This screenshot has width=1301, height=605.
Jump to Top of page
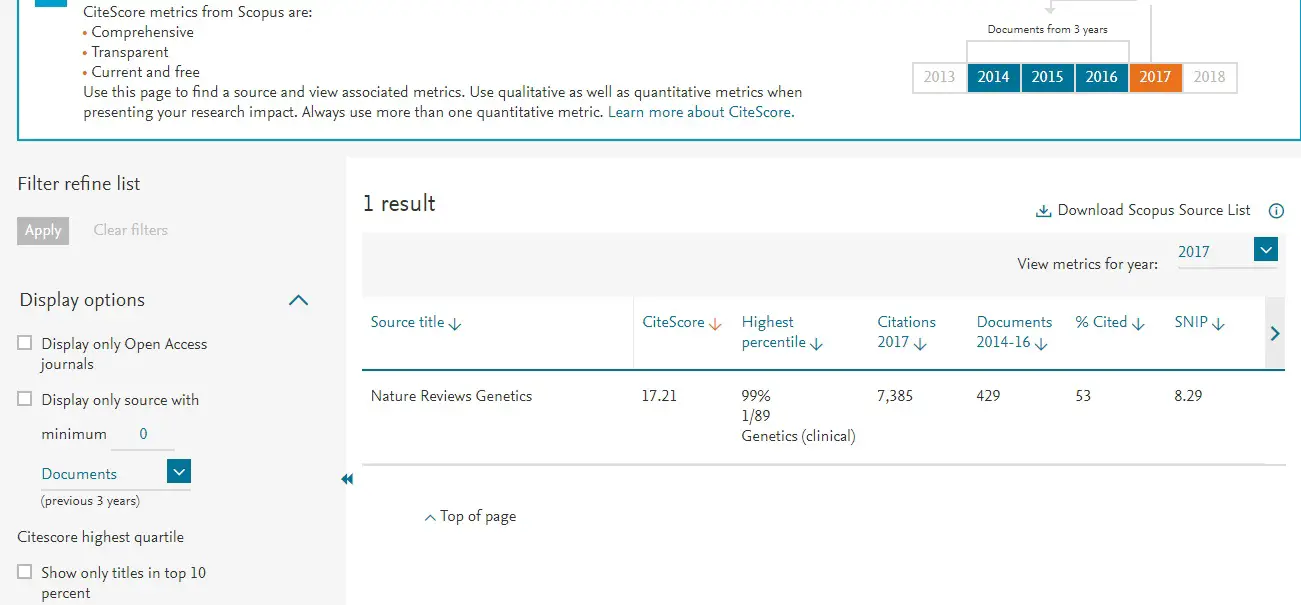470,517
